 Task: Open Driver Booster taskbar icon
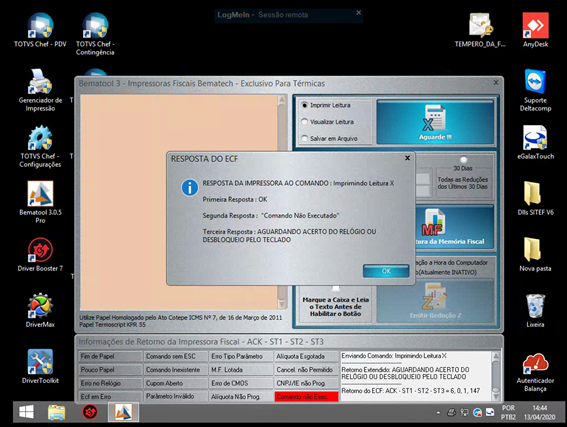[90, 412]
